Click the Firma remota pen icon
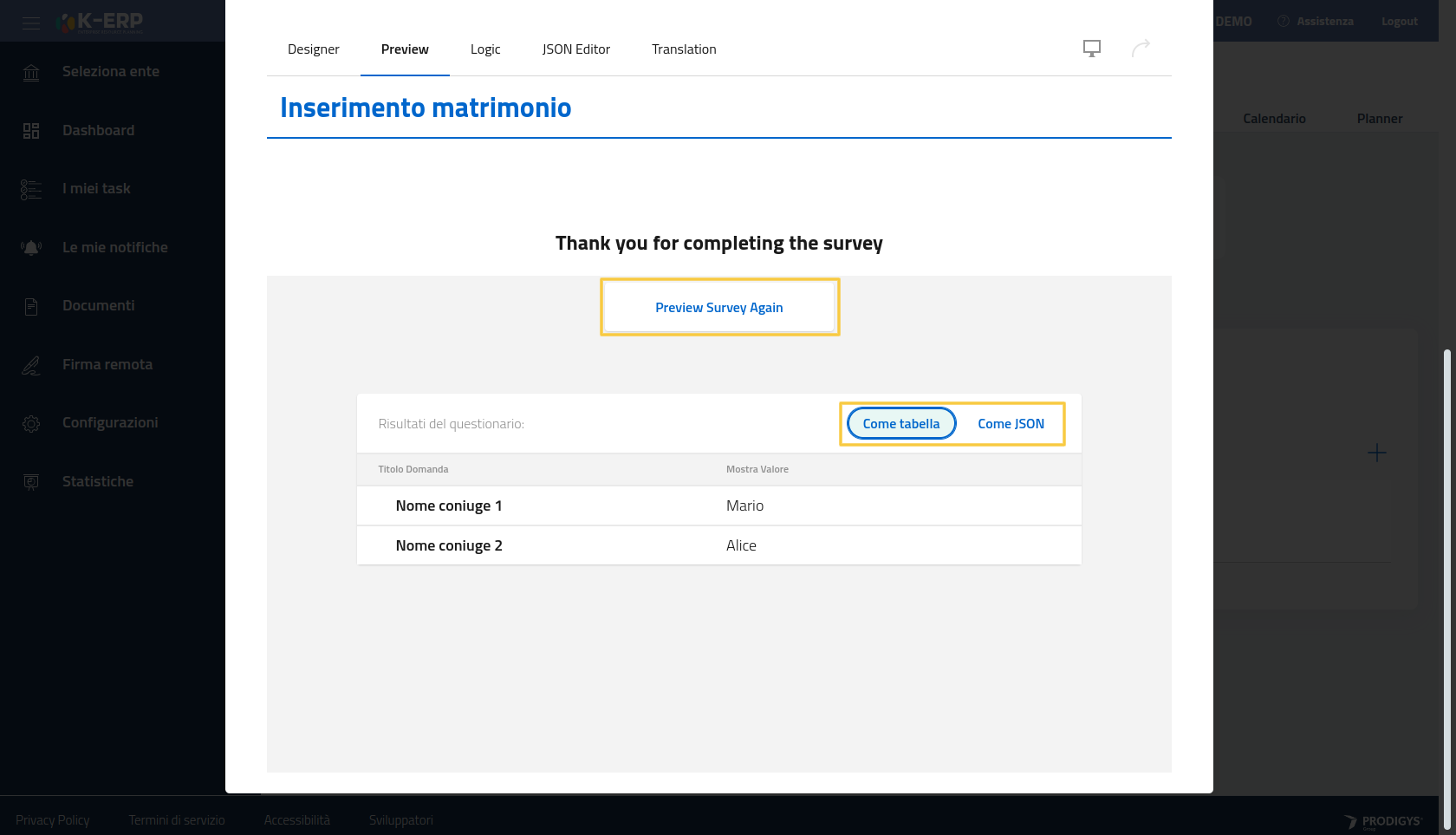The height and width of the screenshot is (835, 1456). pyautogui.click(x=31, y=365)
